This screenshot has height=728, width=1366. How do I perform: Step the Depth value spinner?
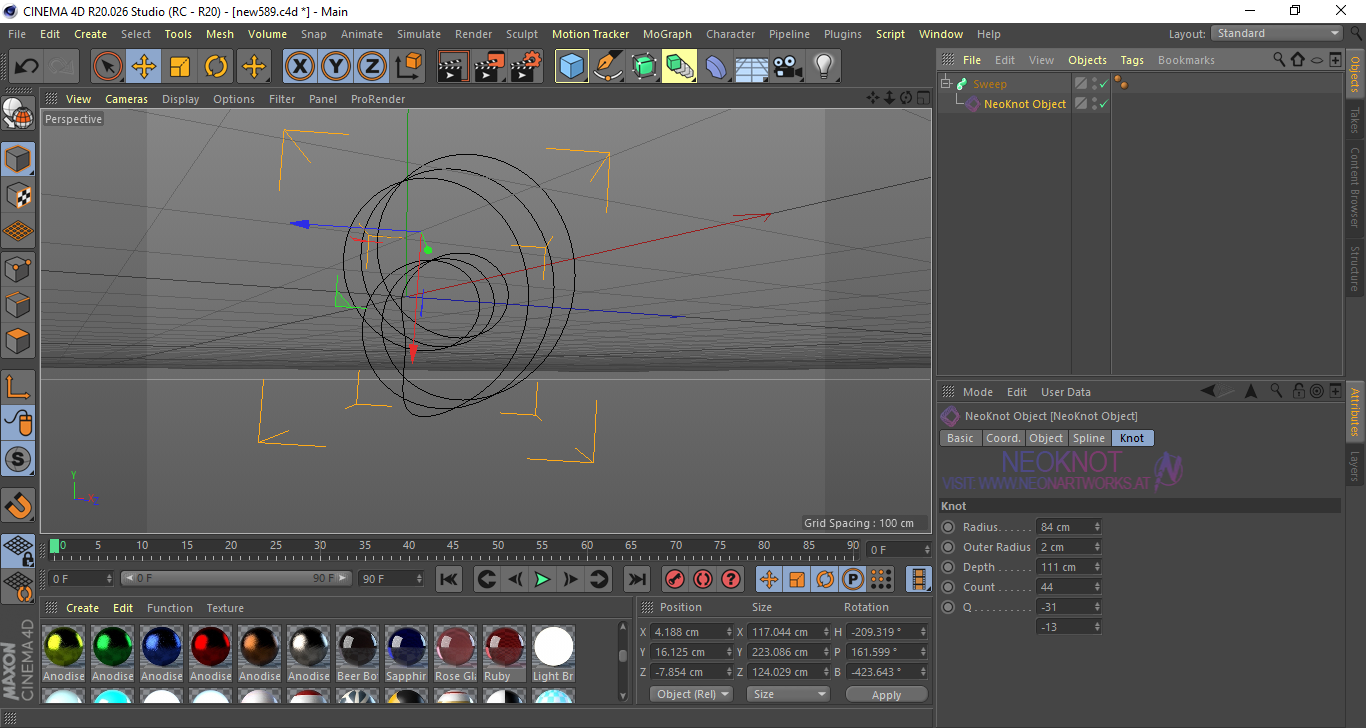1097,567
